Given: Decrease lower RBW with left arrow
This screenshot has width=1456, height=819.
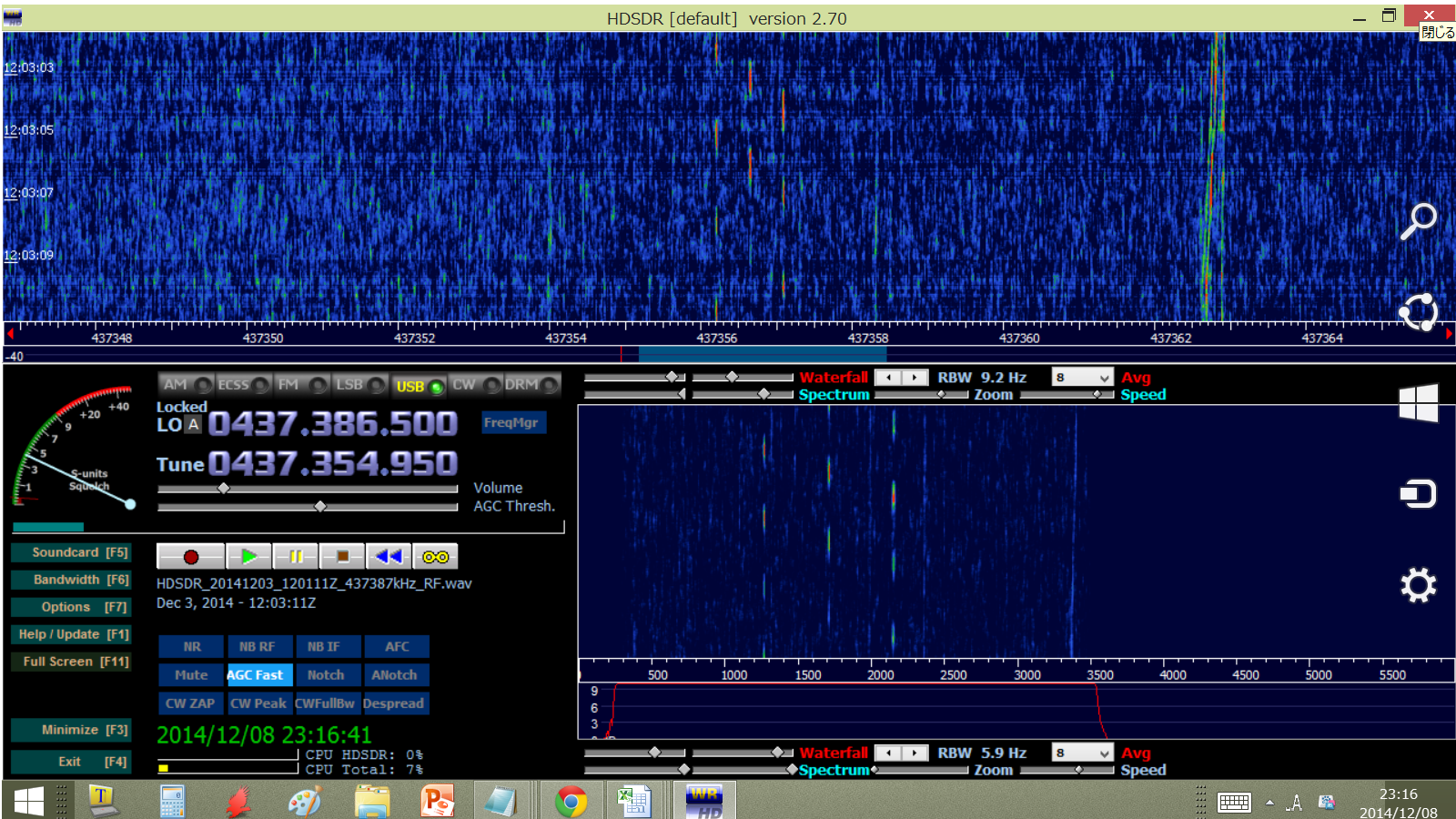Looking at the screenshot, I should click(889, 753).
